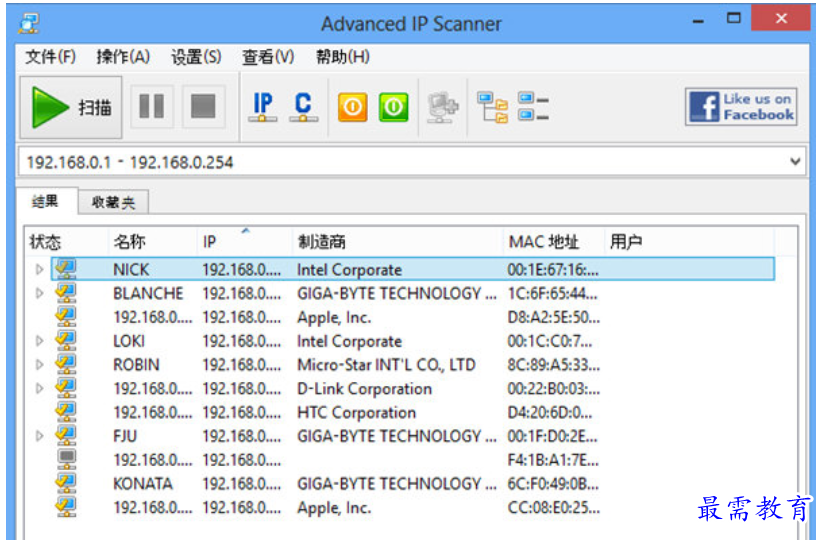Open the Like us on Facebook link
The image size is (819, 540).
click(x=741, y=107)
